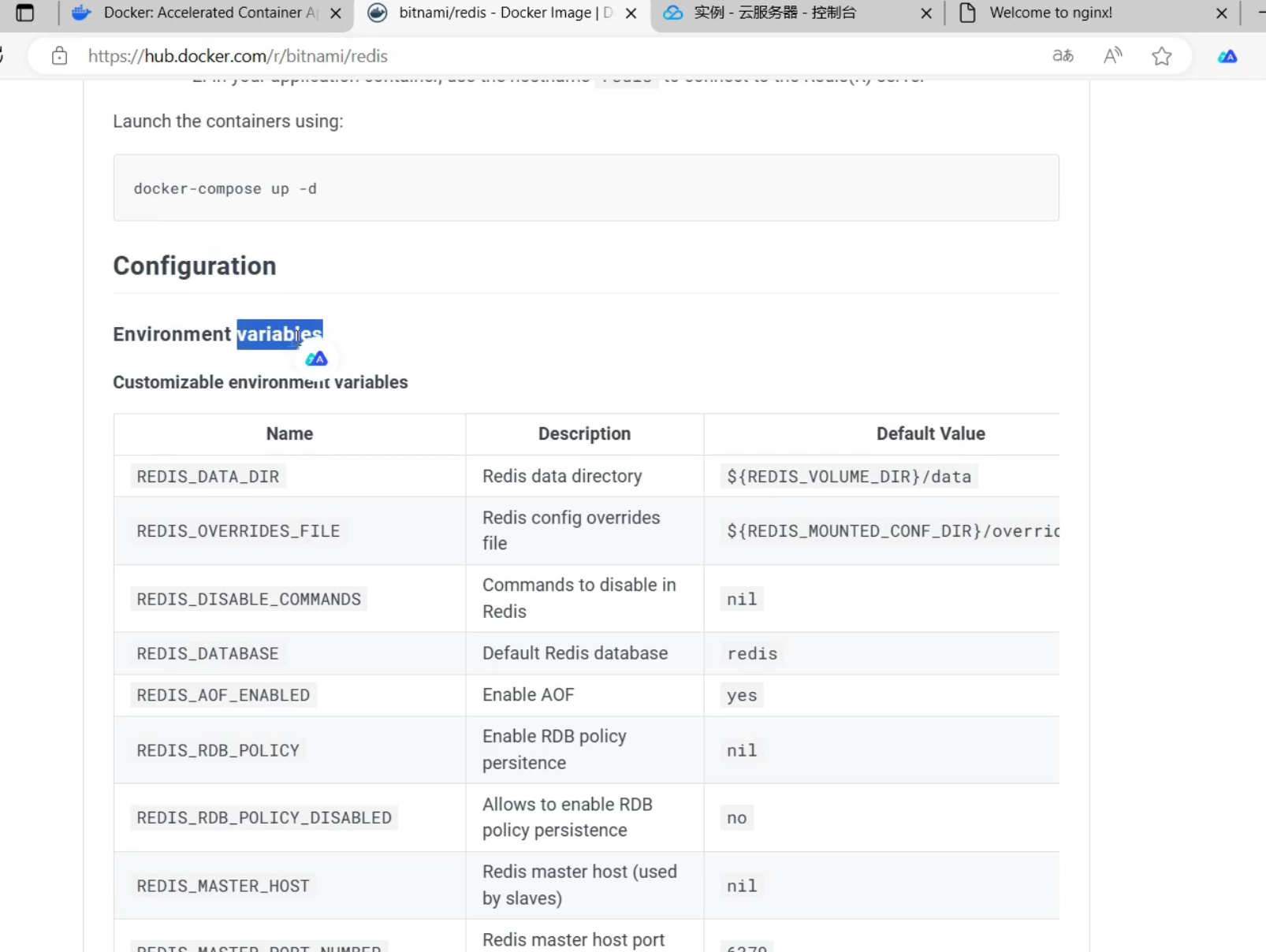The width and height of the screenshot is (1266, 952).
Task: Click the docker-compose up -d code block
Action: pyautogui.click(x=586, y=188)
